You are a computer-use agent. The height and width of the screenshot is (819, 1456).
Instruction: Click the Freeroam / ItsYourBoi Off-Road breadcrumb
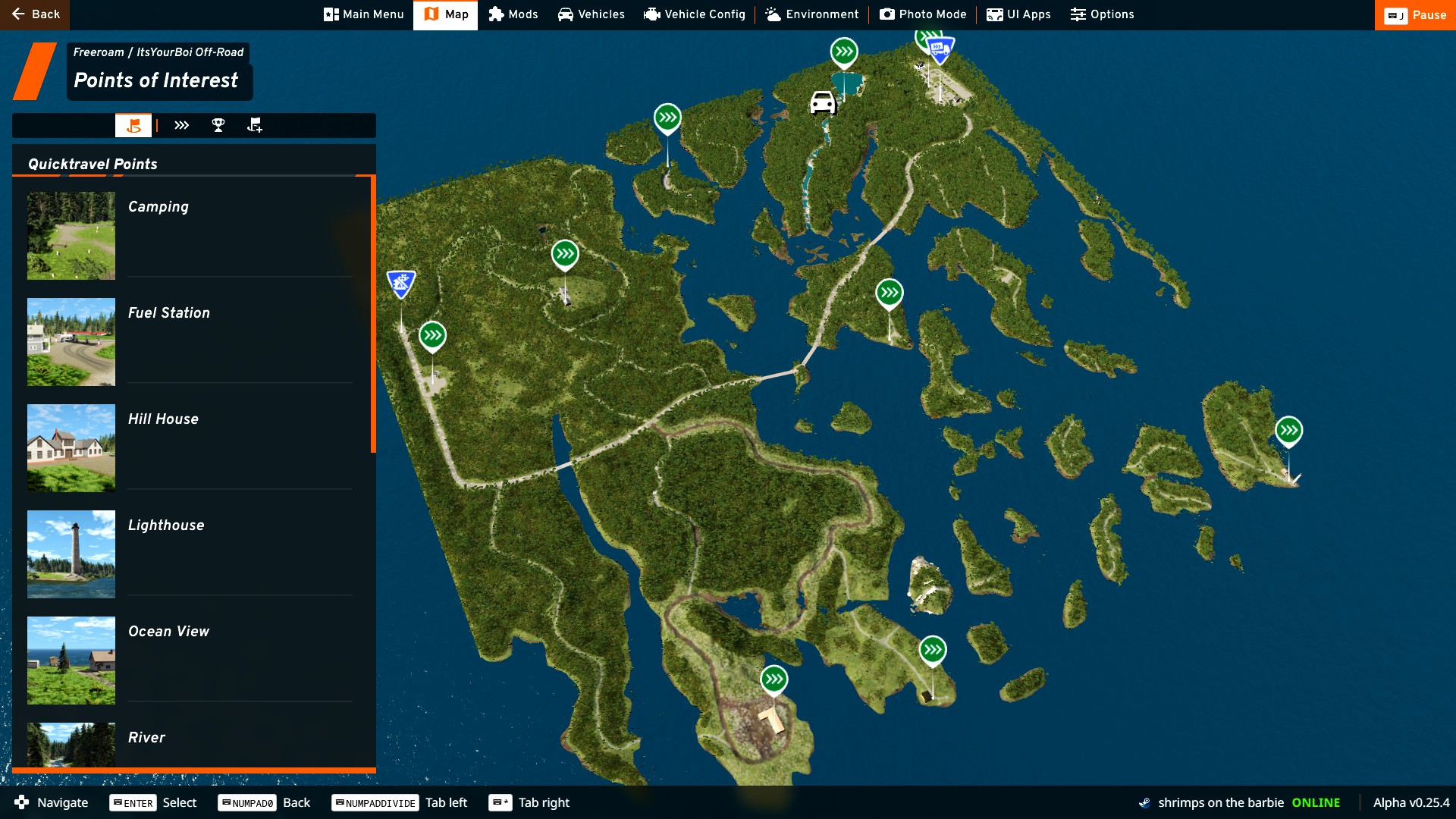(x=158, y=52)
